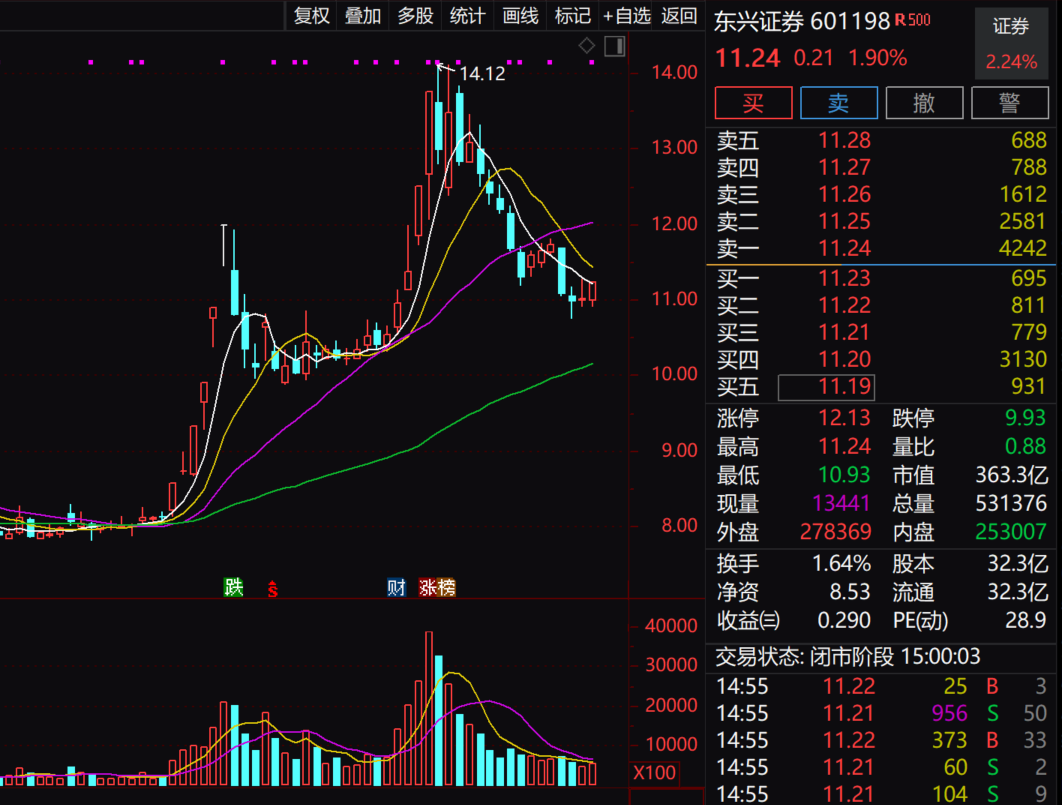Open the 画线 drawing tools
The image size is (1062, 805).
click(519, 16)
